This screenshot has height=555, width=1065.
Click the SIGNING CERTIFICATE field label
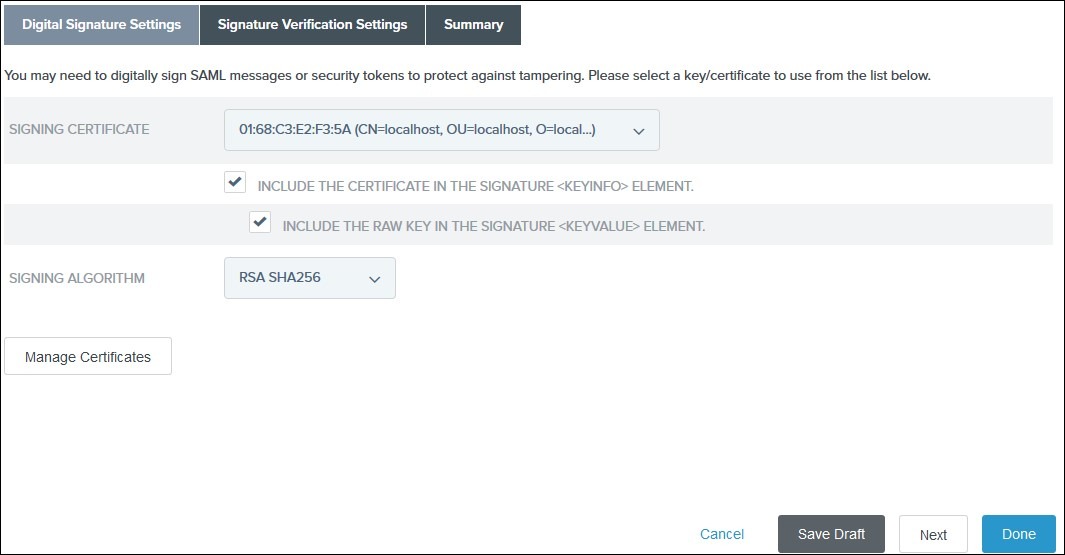click(79, 130)
